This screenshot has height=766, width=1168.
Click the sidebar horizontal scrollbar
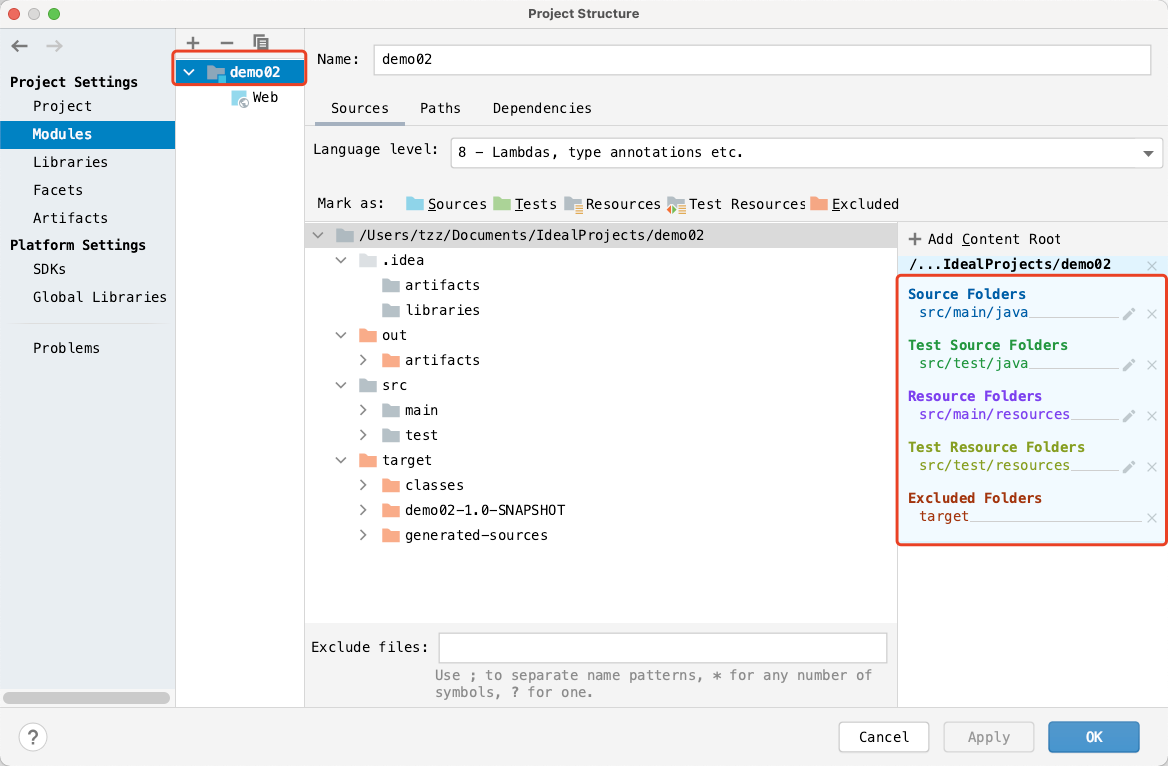click(x=86, y=697)
